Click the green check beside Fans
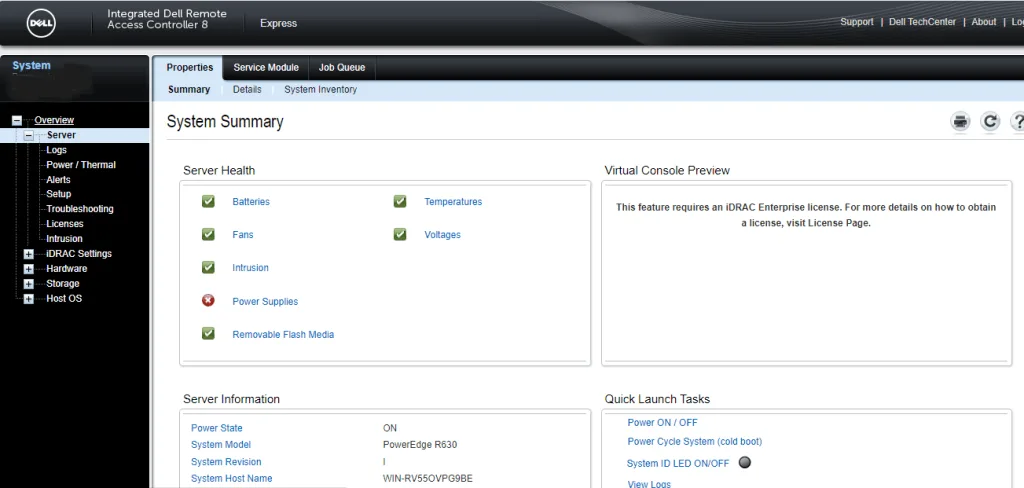 (x=208, y=235)
